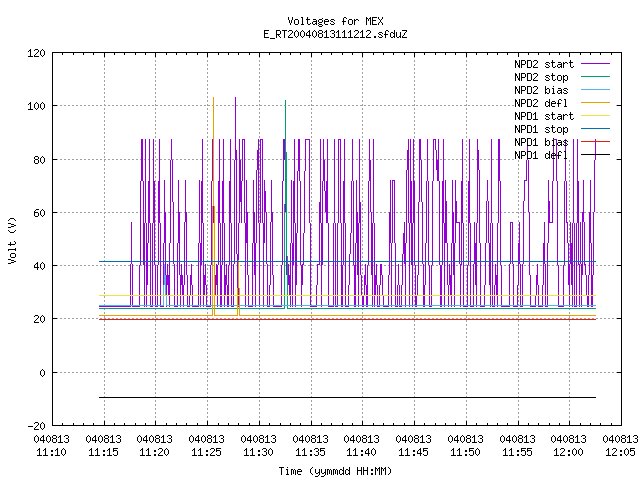Click the y-axis tick label 100

pos(36,106)
